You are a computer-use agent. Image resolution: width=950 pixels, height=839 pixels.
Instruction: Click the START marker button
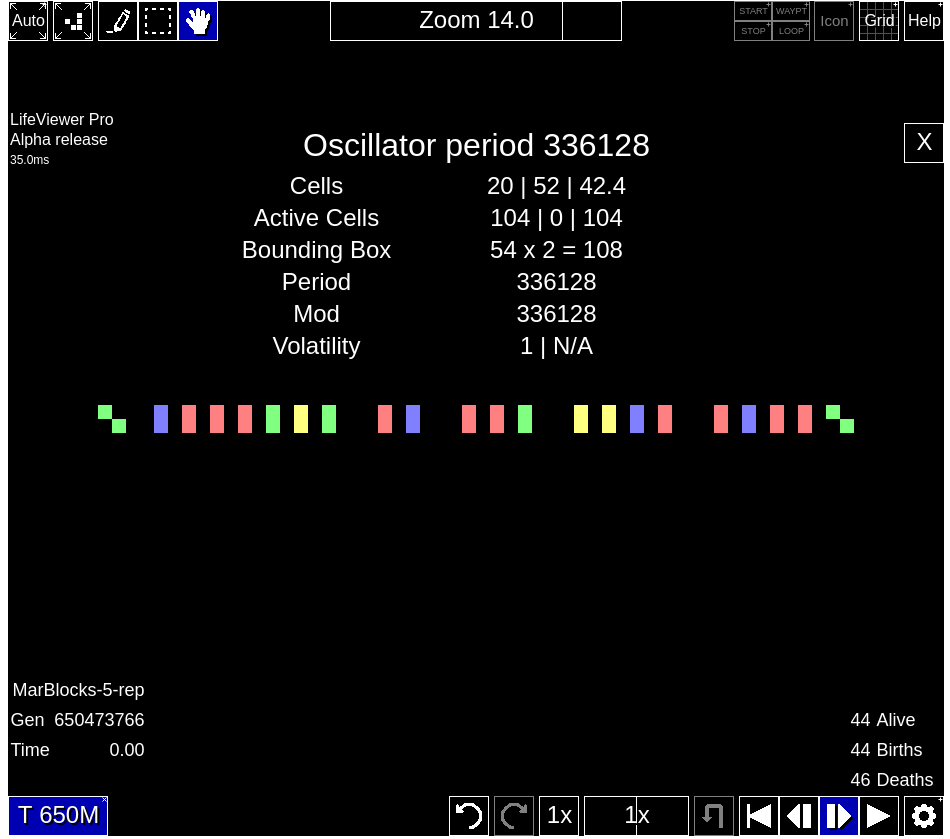[752, 11]
